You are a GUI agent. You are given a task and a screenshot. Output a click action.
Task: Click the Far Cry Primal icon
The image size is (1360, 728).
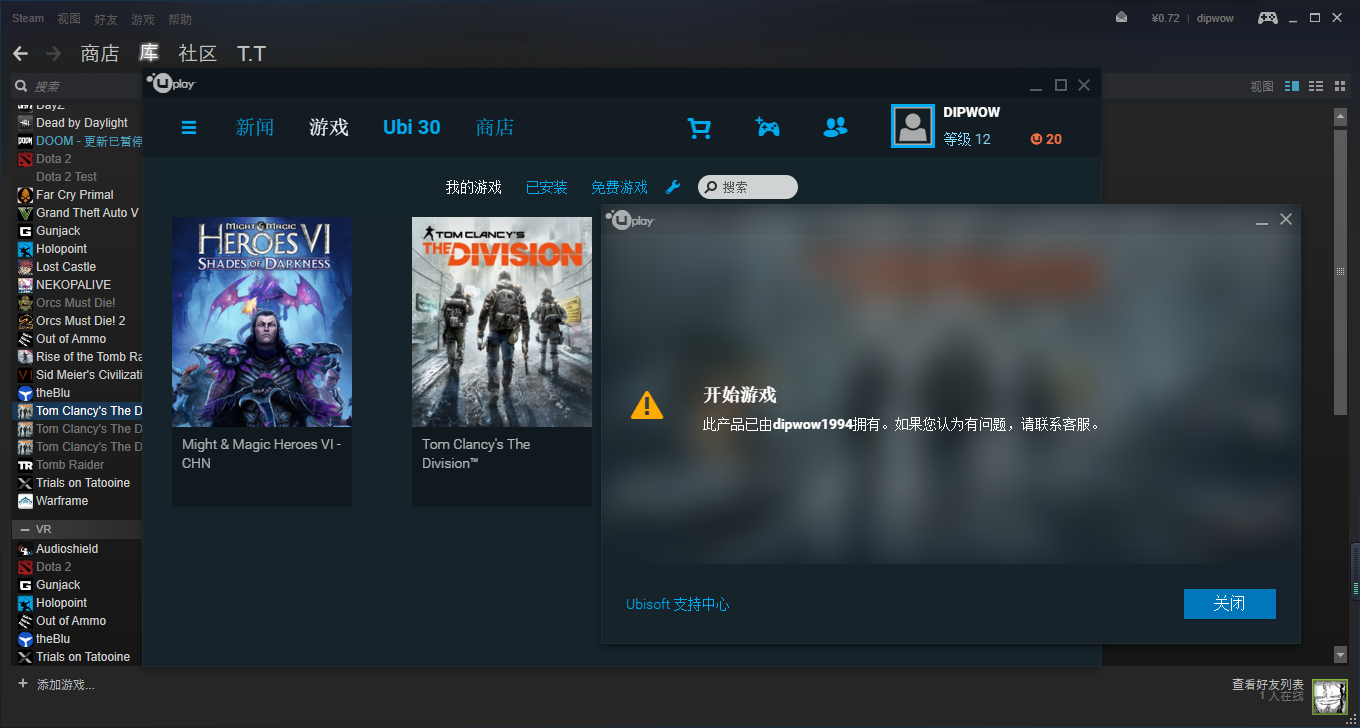click(25, 195)
